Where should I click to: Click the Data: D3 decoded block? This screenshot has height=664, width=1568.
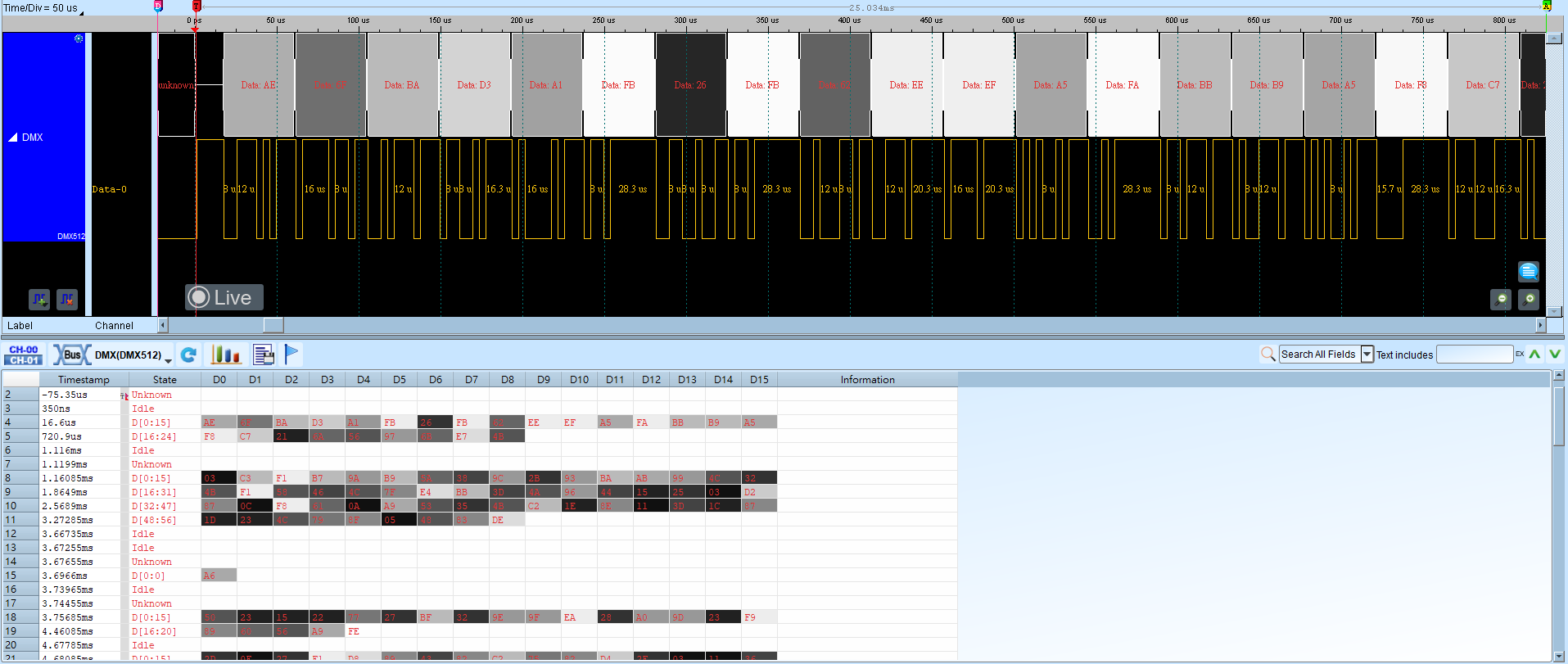tap(474, 85)
